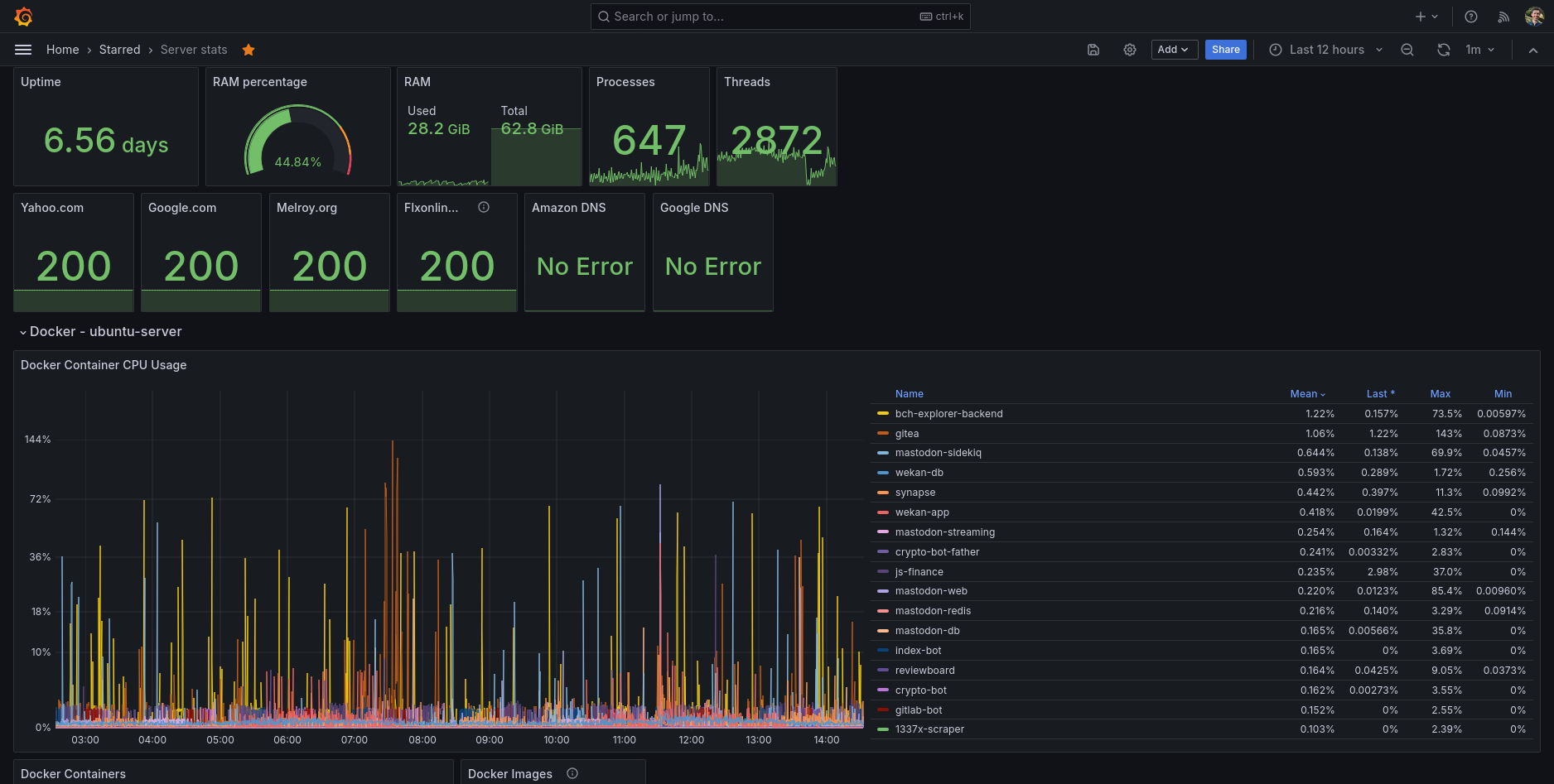Screen dimensions: 1554x784
Task: Click the Grafana logo icon
Action: tap(23, 17)
